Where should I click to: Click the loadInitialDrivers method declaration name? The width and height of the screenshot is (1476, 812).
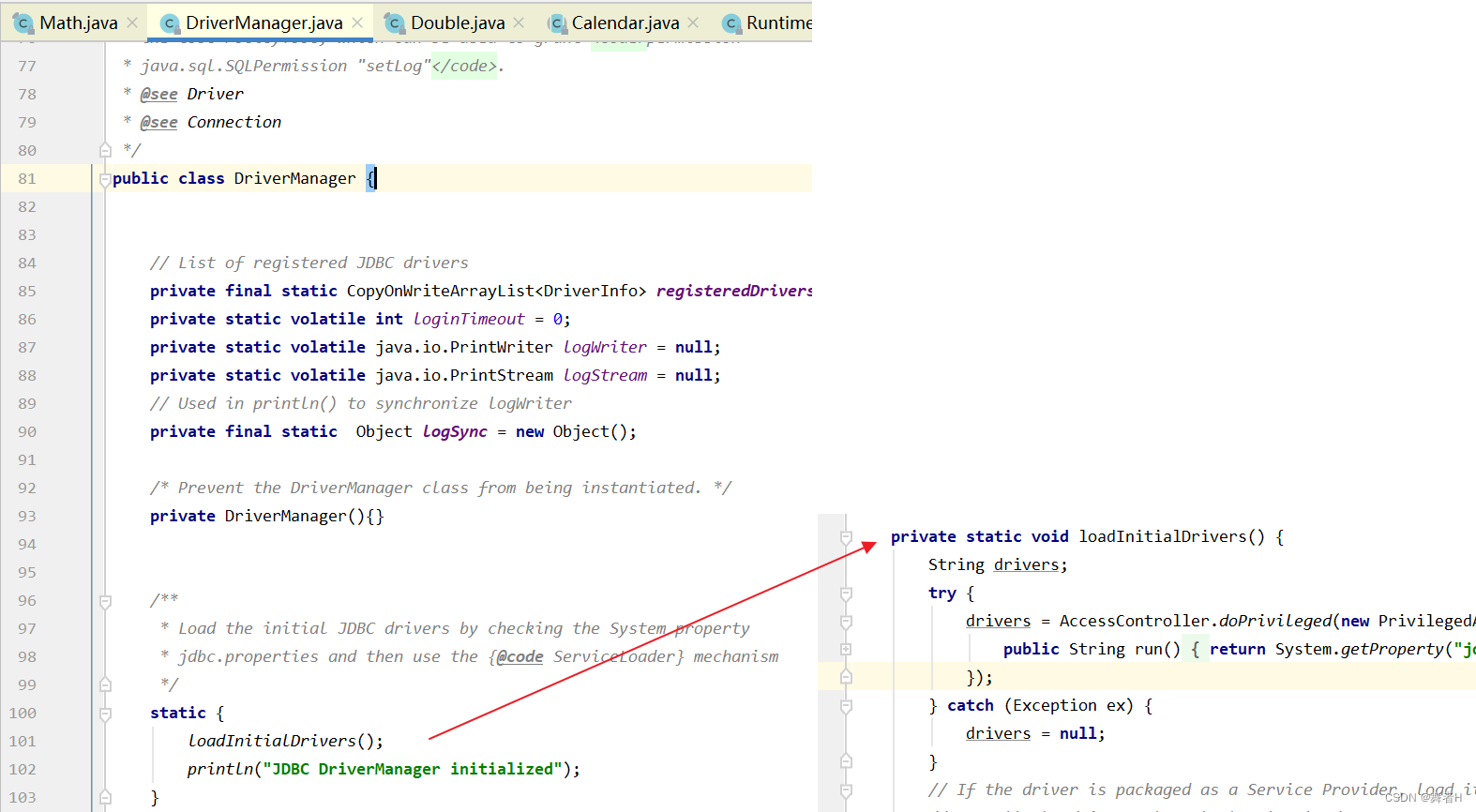click(x=1163, y=536)
